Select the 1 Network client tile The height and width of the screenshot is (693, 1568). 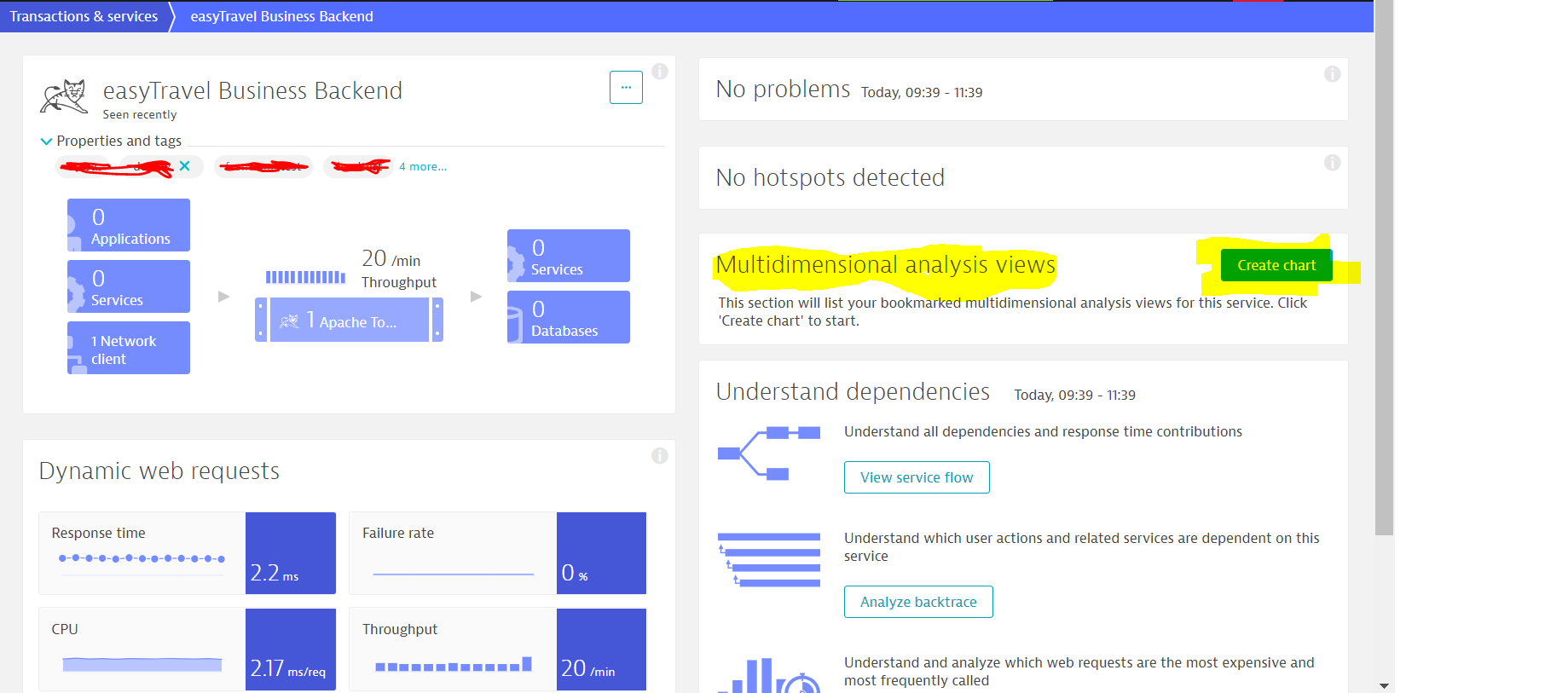(129, 349)
